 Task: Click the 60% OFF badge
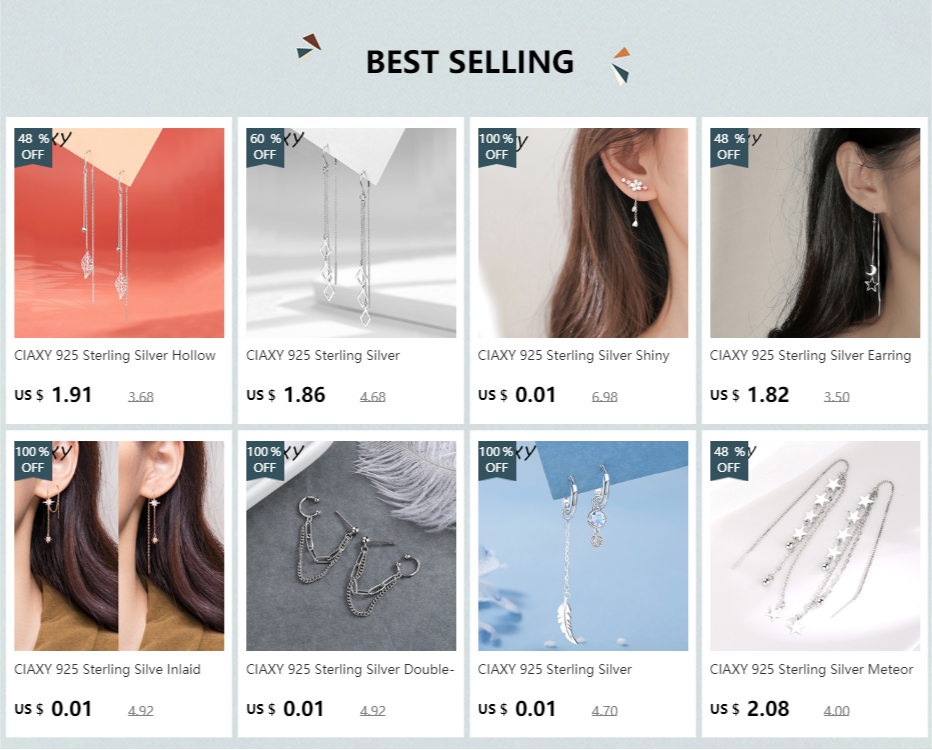[x=265, y=147]
